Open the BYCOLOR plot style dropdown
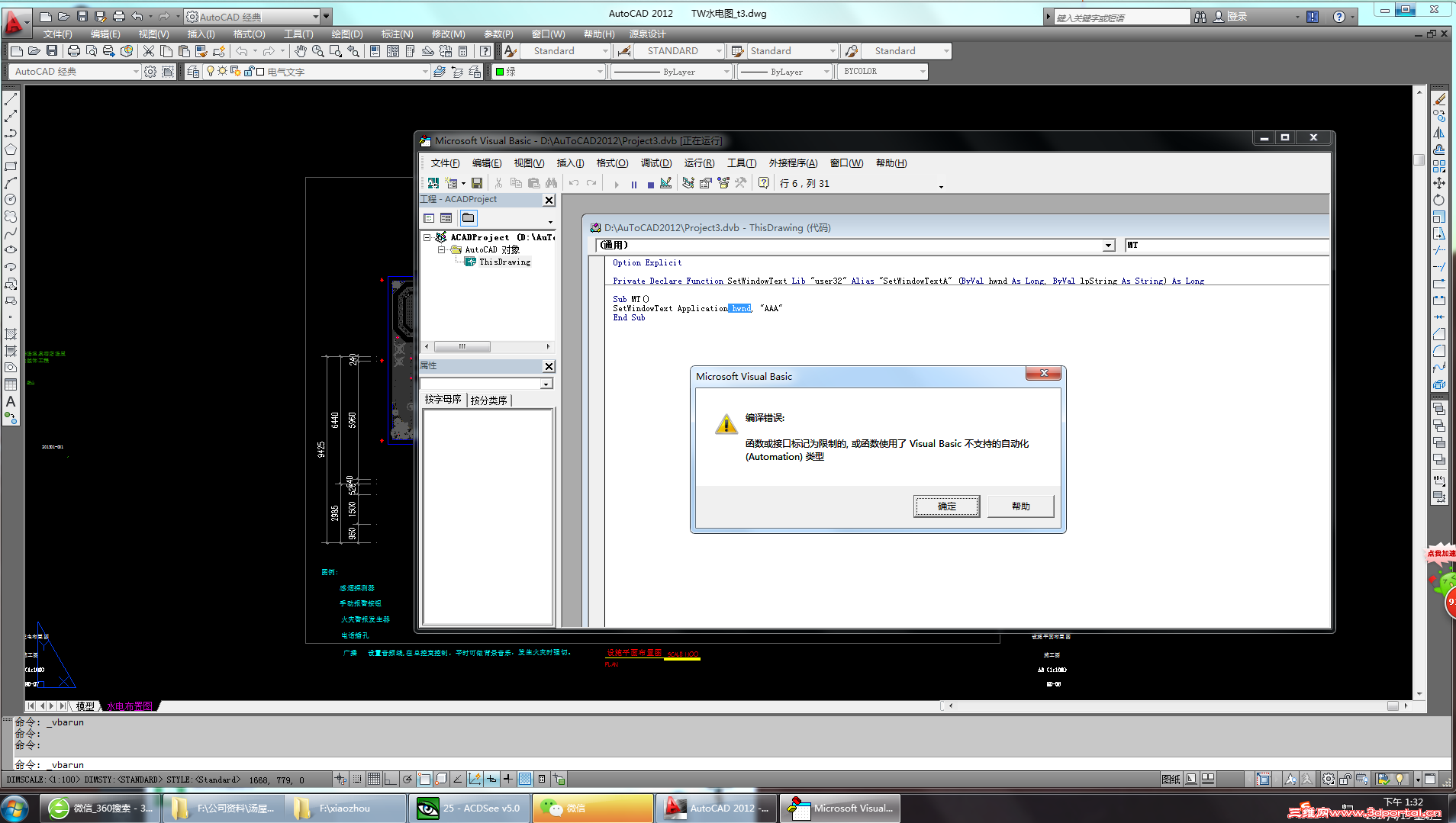Viewport: 1456px width, 823px height. tap(882, 72)
